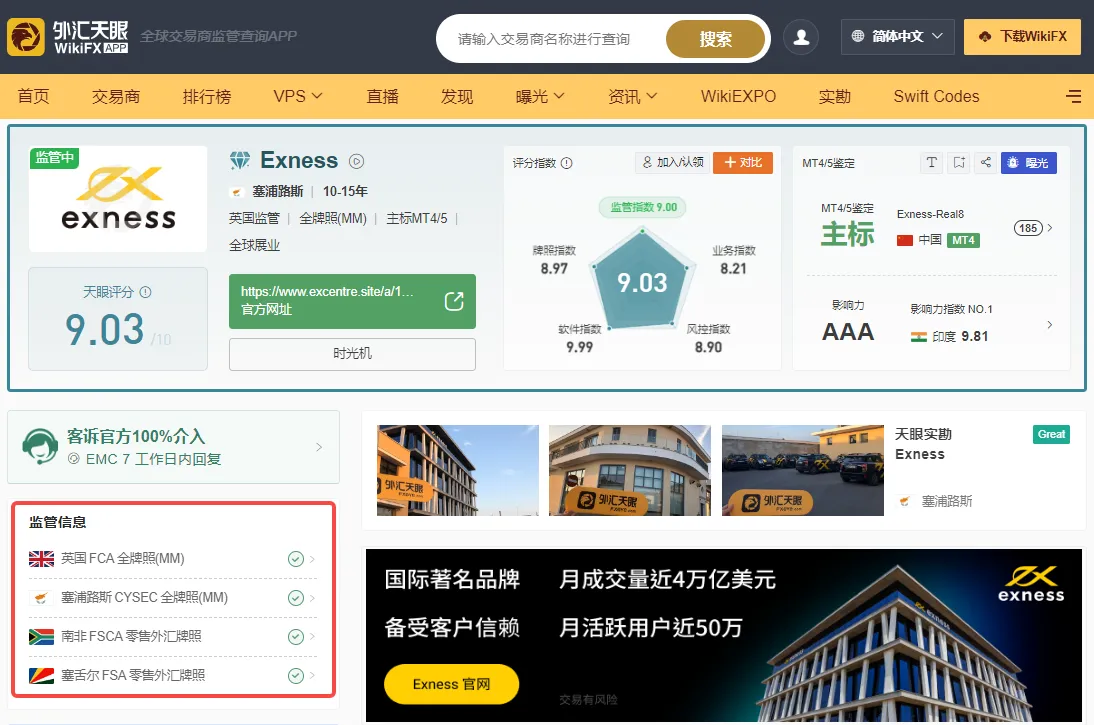This screenshot has height=725, width=1094.
Task: Click the blue 曝光 report button
Action: pos(1029,163)
